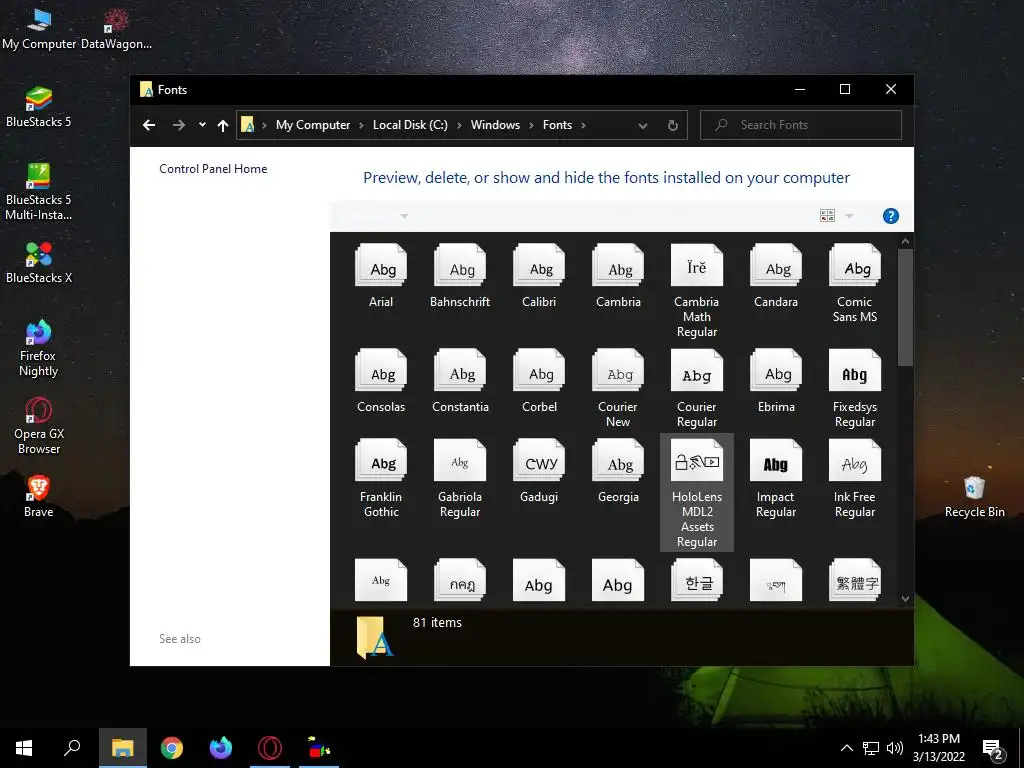
Task: Select the Gadugi font icon
Action: (x=539, y=460)
